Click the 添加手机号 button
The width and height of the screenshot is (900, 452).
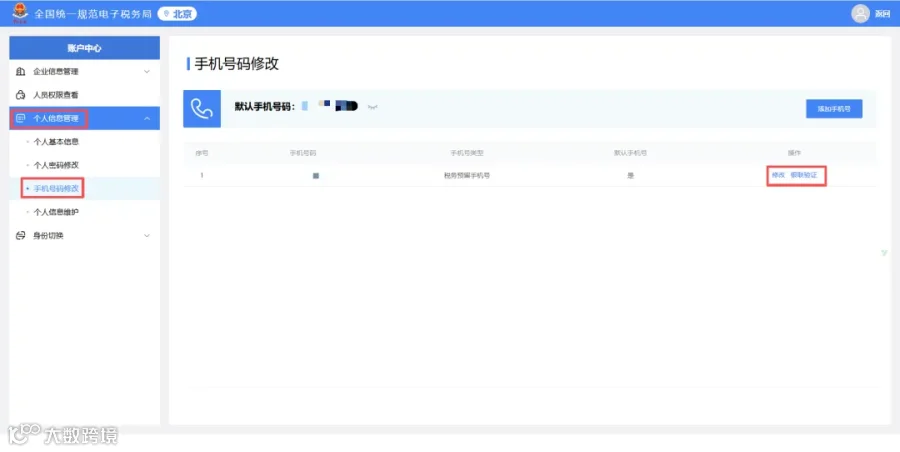tap(834, 109)
